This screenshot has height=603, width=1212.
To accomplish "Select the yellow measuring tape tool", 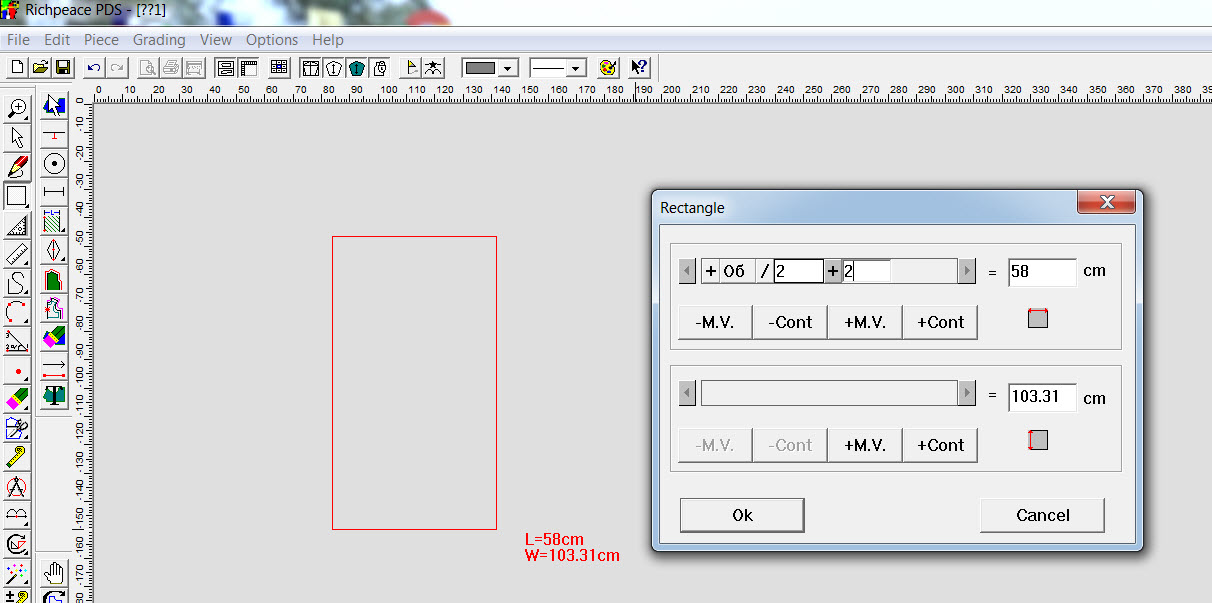I will [x=17, y=458].
